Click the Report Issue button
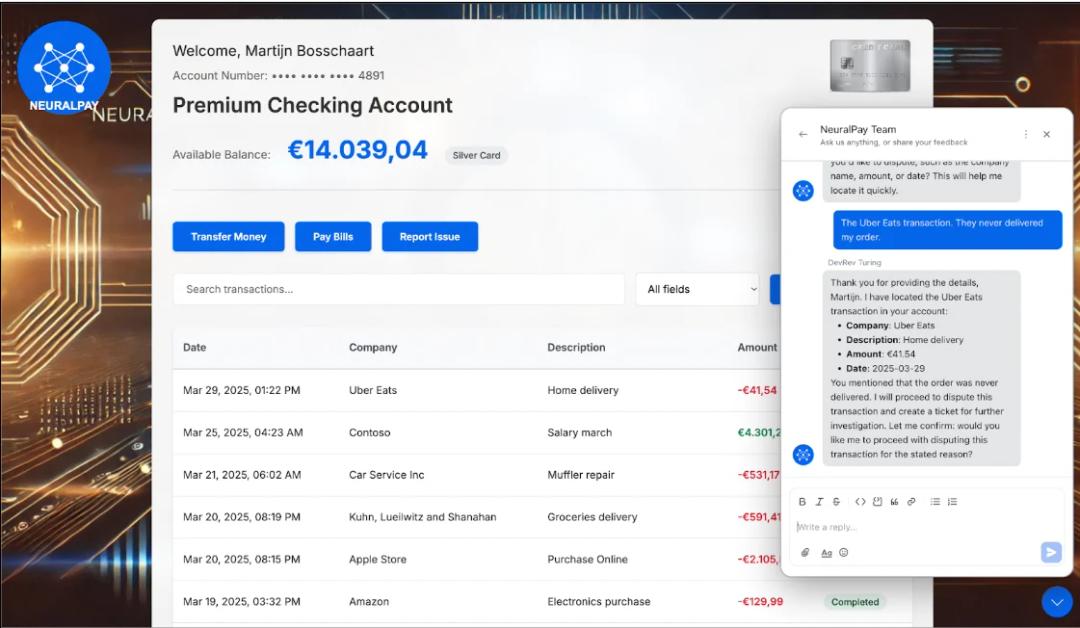The height and width of the screenshot is (628, 1080). [x=430, y=237]
